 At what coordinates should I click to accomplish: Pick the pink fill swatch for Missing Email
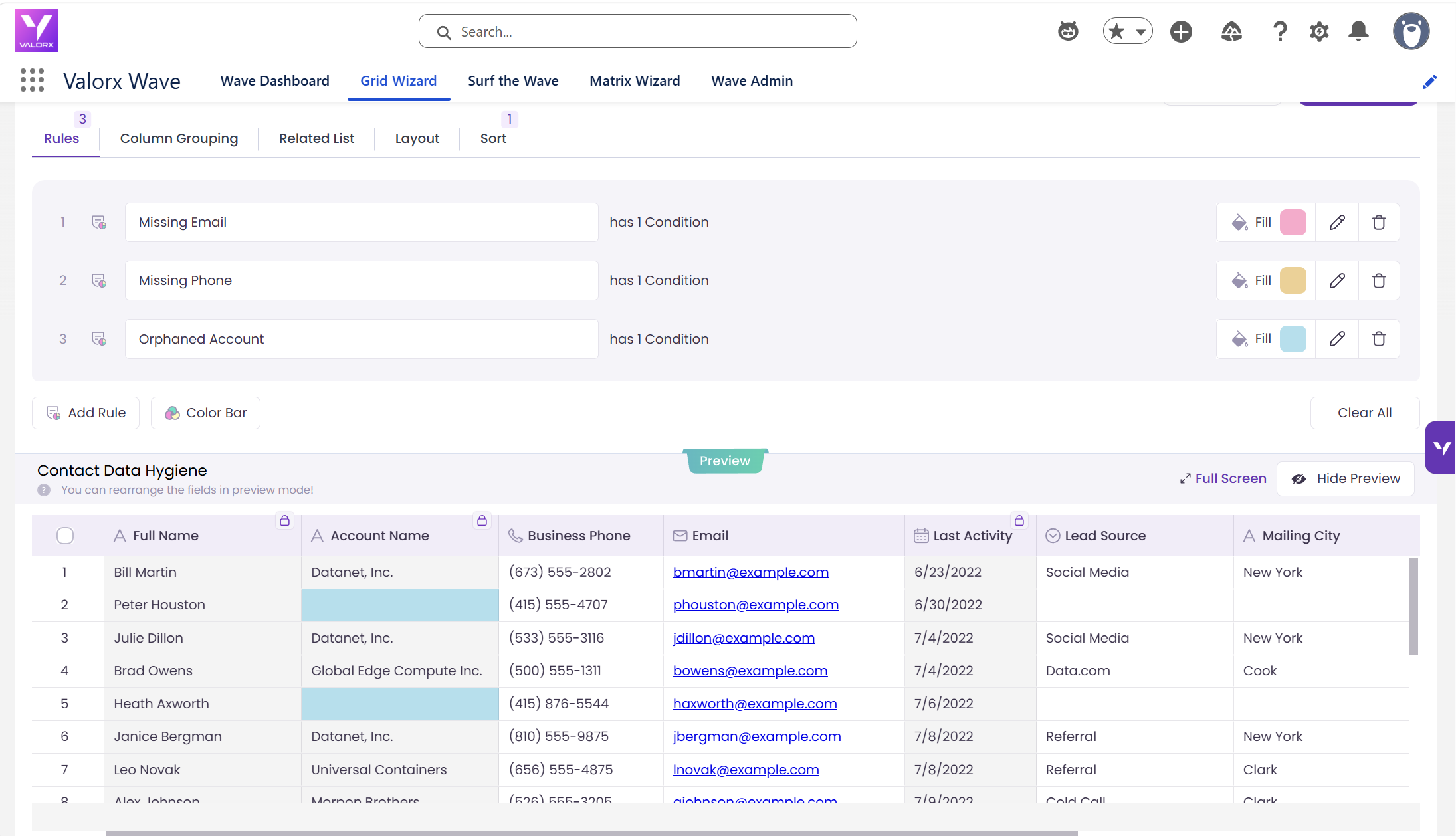coord(1293,222)
